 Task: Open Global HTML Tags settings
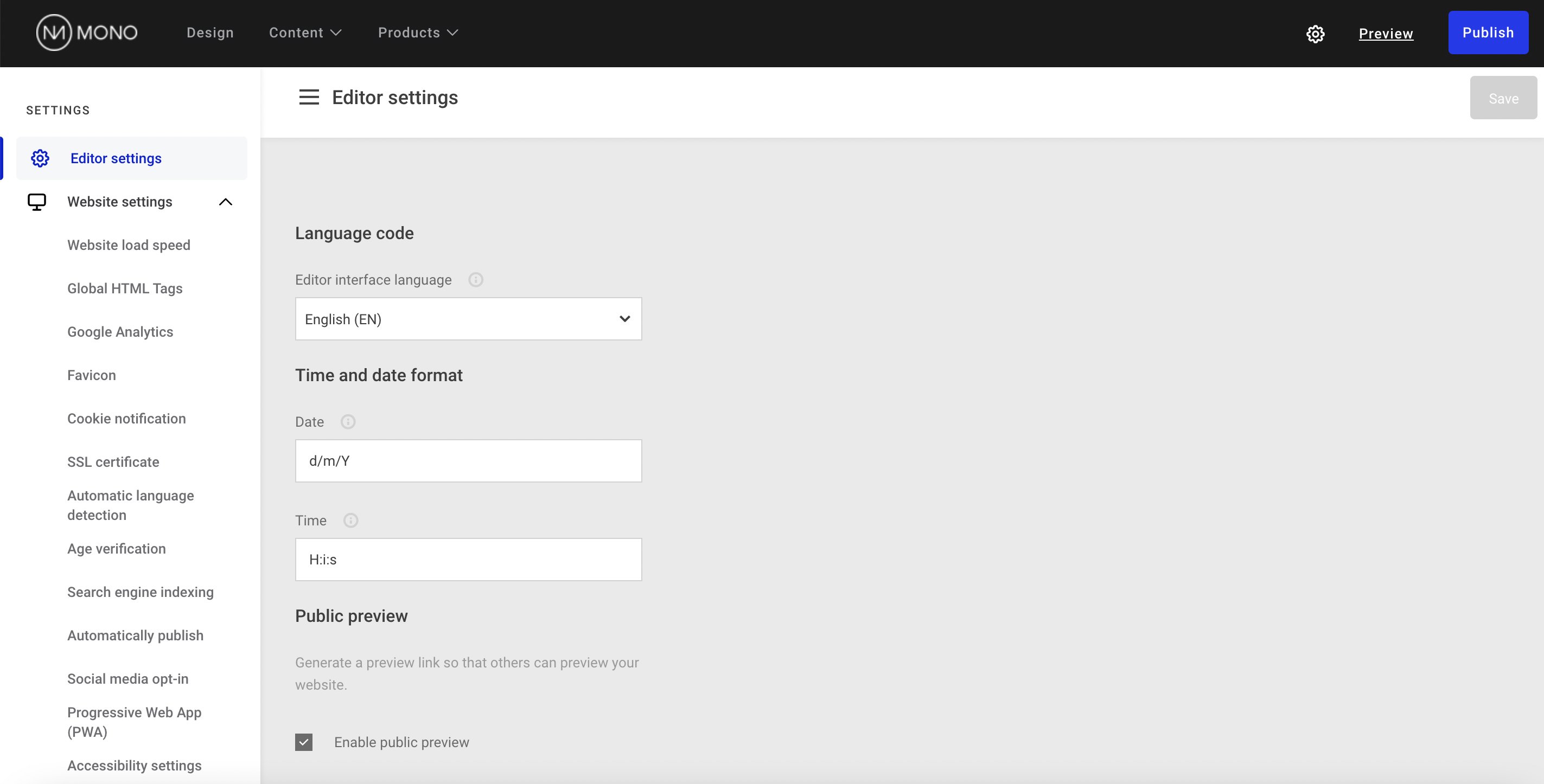(125, 288)
